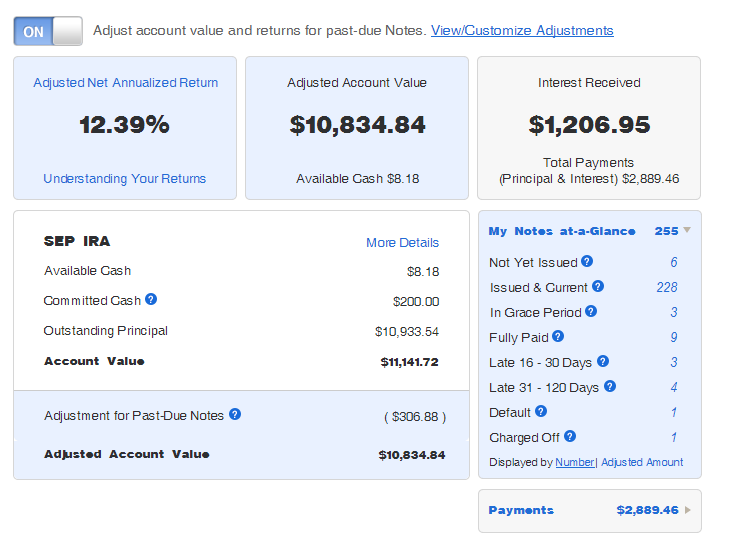Viewport: 744px width, 538px height.
Task: Click the Fully Paid help icon
Action: click(x=558, y=336)
